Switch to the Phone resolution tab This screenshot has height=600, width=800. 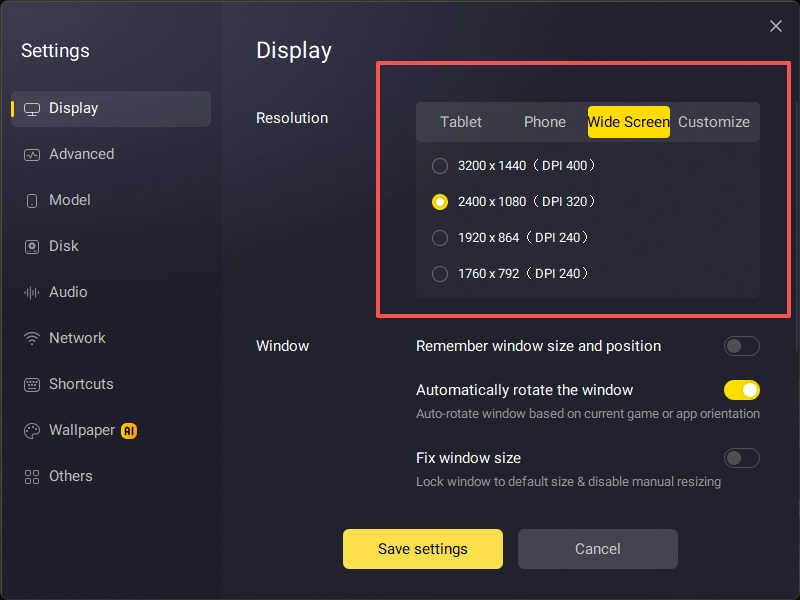point(544,122)
